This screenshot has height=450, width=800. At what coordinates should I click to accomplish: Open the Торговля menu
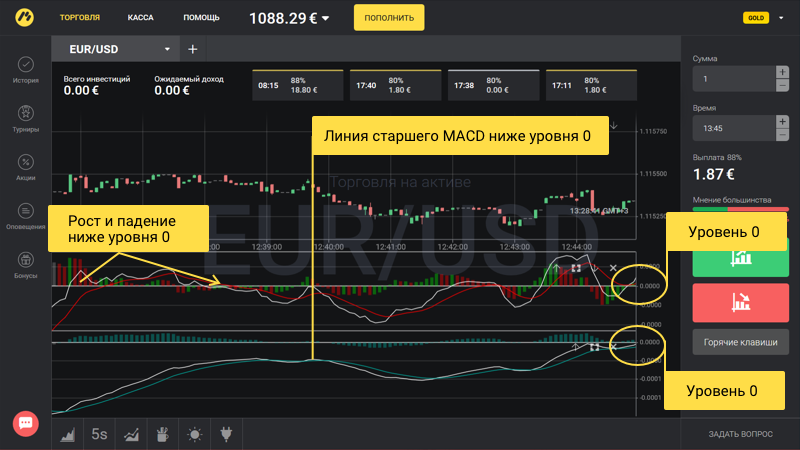click(x=80, y=17)
